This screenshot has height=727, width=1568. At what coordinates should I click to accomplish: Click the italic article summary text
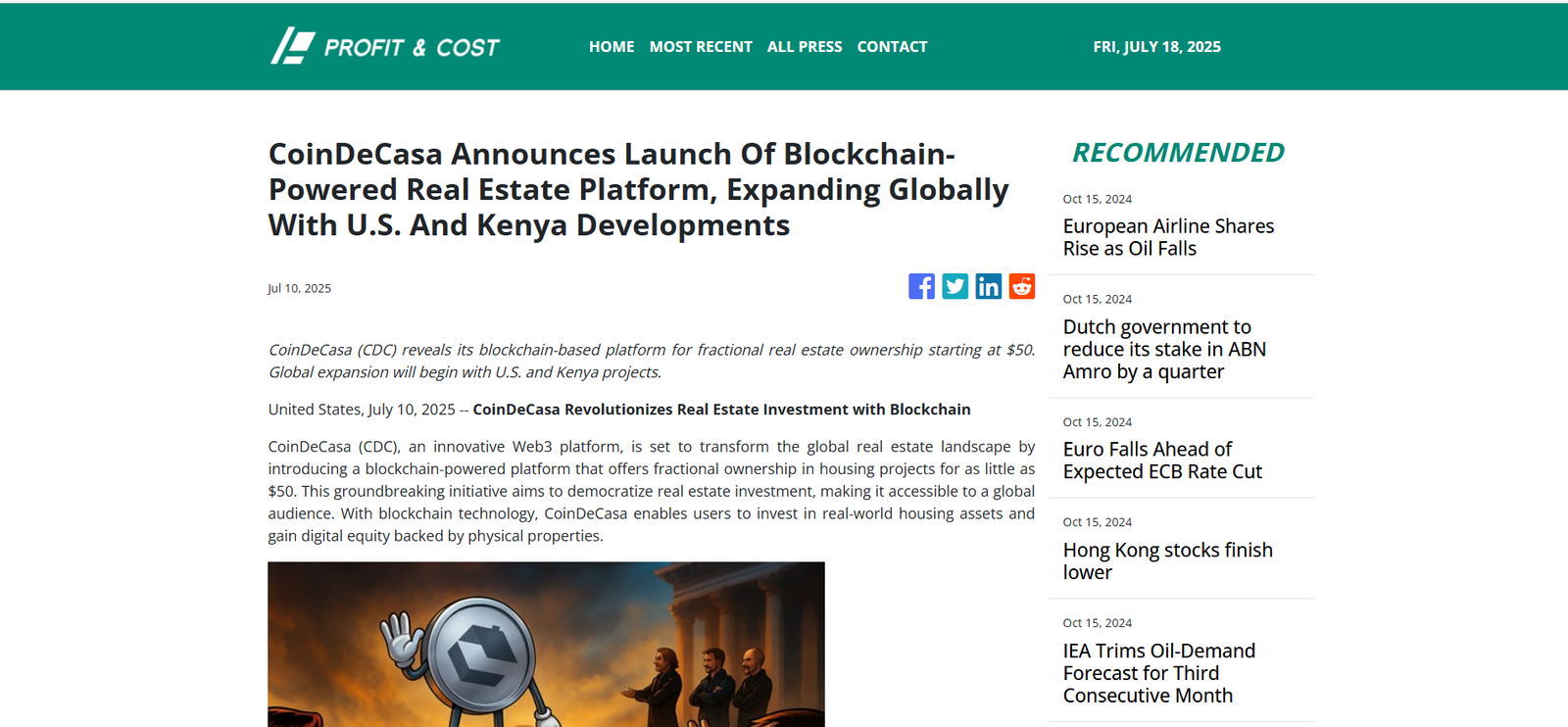[651, 361]
